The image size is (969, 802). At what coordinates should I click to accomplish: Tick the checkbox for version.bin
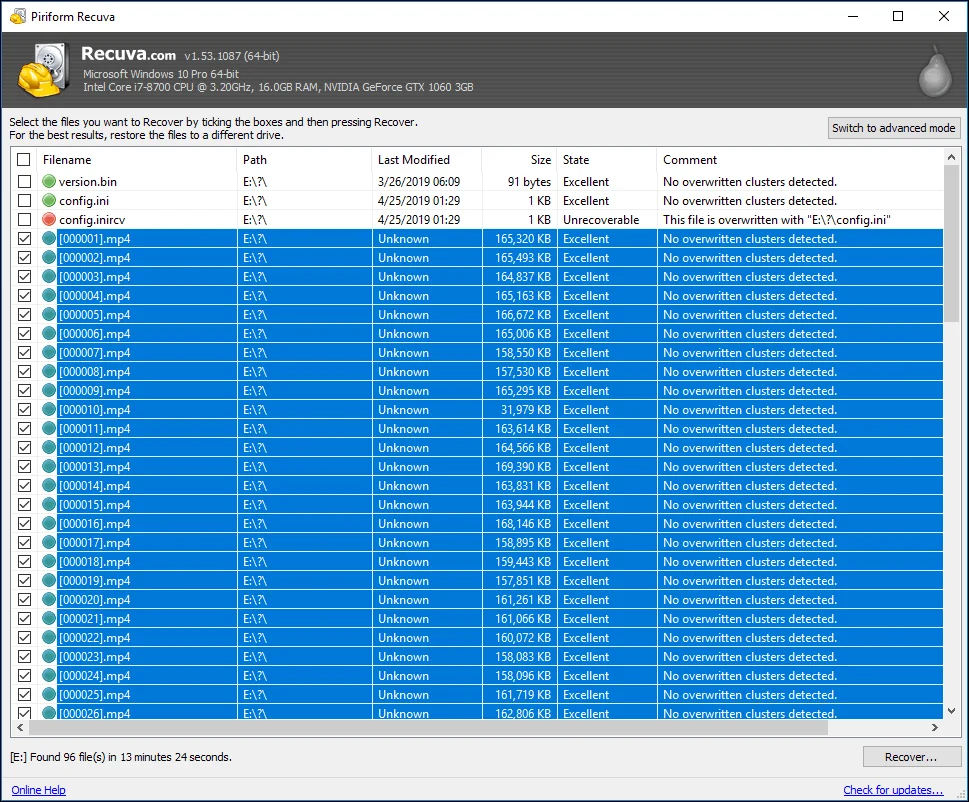[24, 182]
